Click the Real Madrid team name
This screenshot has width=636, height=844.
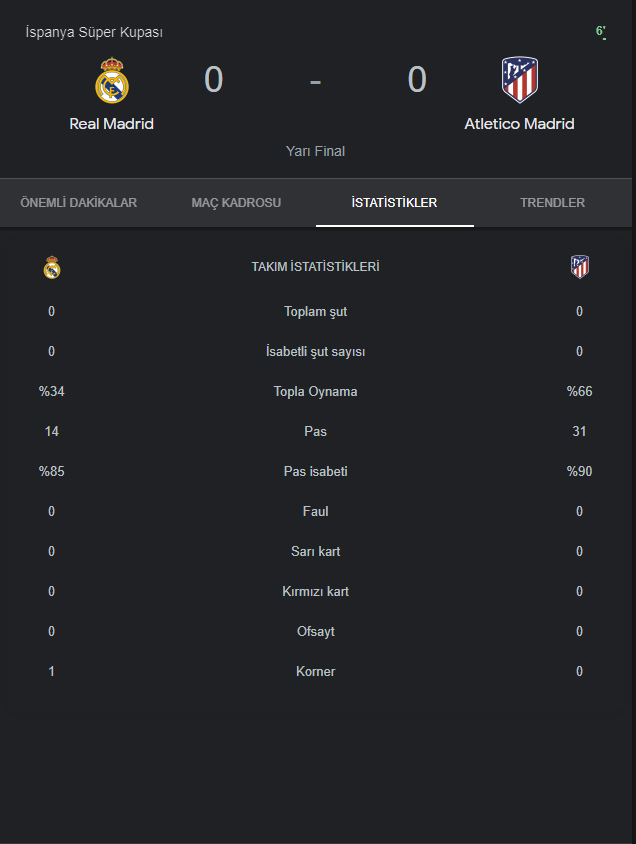tap(111, 124)
